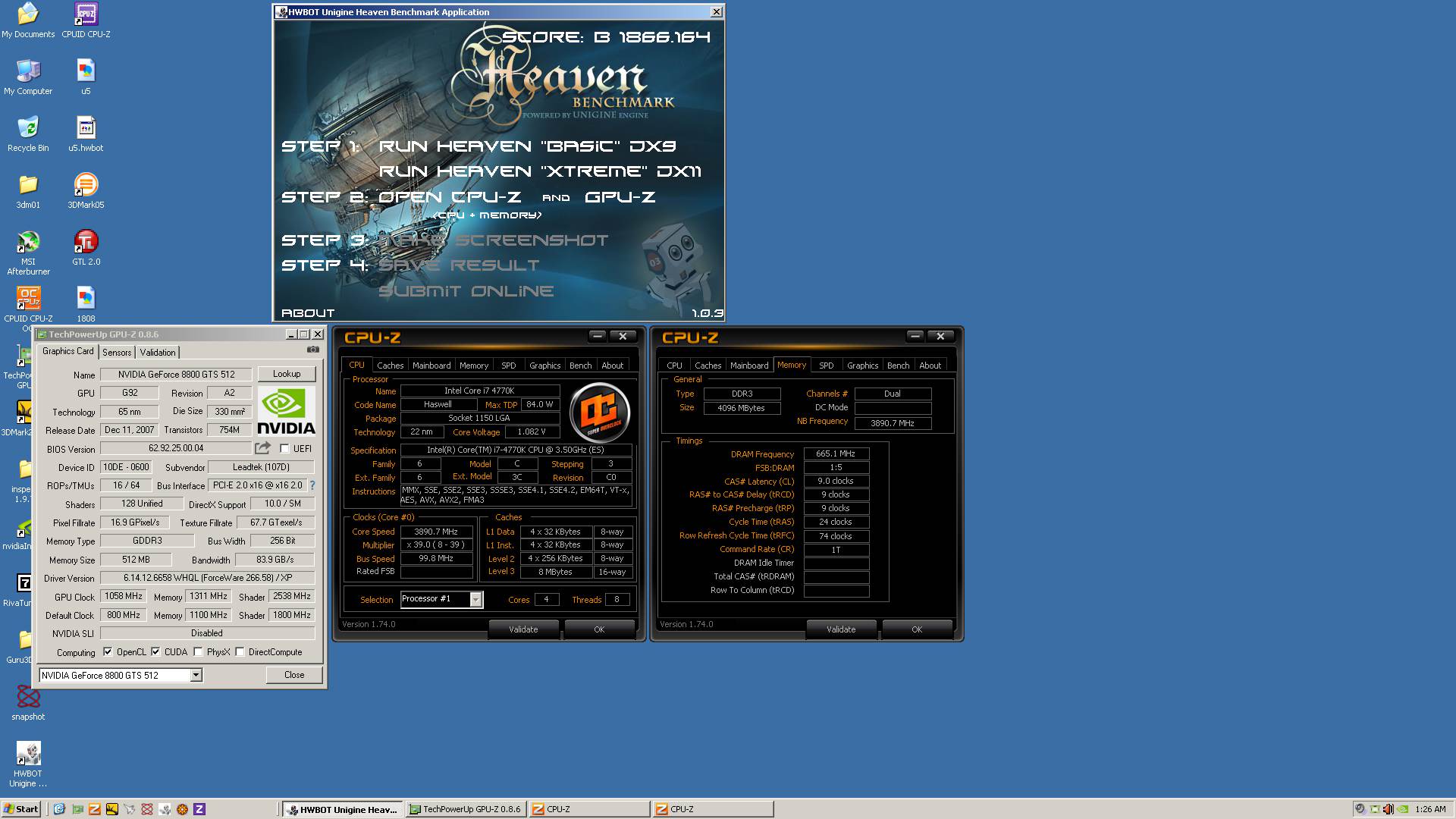Click the 1:26 AM taskbar clock
Viewport: 1456px width, 819px height.
(x=1430, y=809)
